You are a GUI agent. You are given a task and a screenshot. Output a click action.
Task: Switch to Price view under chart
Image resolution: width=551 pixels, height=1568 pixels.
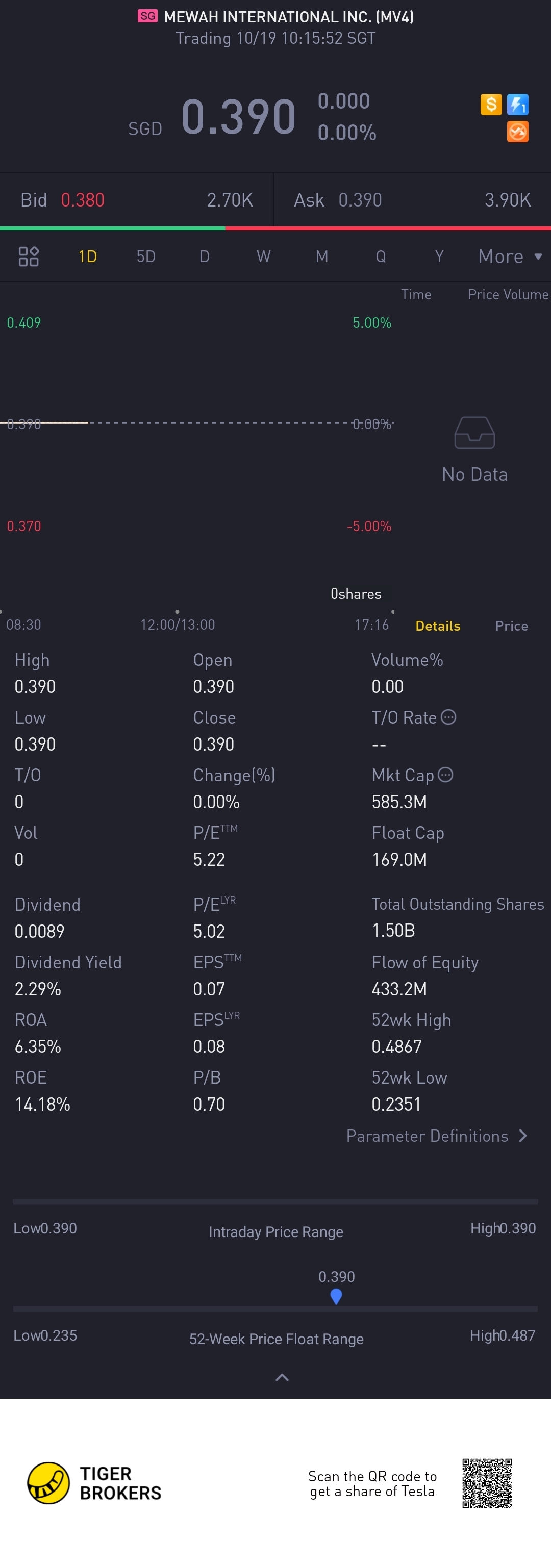(511, 626)
